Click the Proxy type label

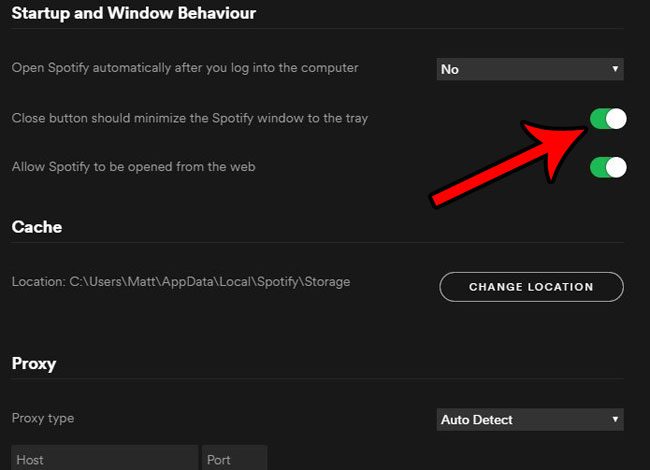click(x=43, y=418)
